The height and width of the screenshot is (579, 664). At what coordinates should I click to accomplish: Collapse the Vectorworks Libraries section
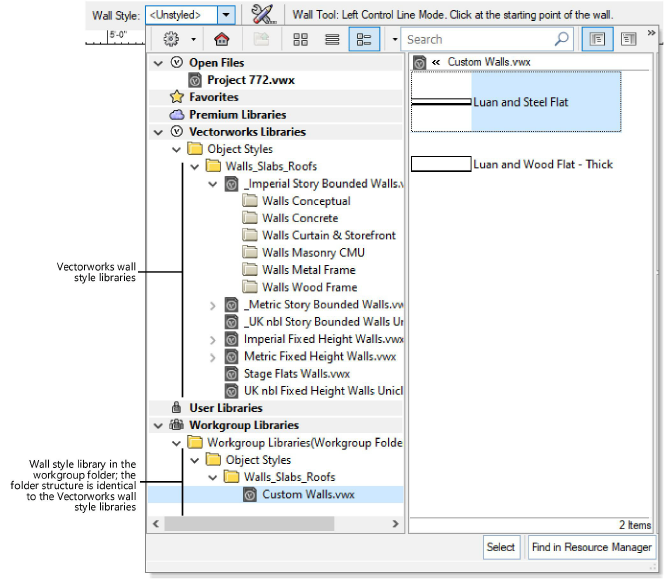click(158, 132)
